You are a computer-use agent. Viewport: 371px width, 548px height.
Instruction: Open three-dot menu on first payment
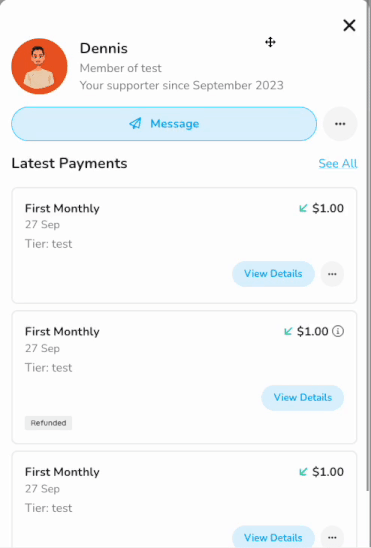pyautogui.click(x=332, y=274)
